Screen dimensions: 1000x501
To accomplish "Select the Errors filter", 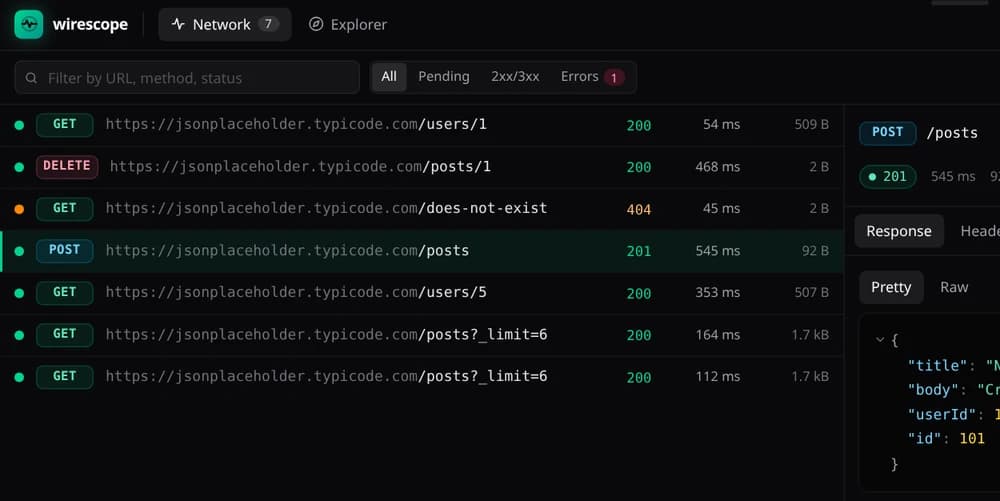I will click(592, 77).
